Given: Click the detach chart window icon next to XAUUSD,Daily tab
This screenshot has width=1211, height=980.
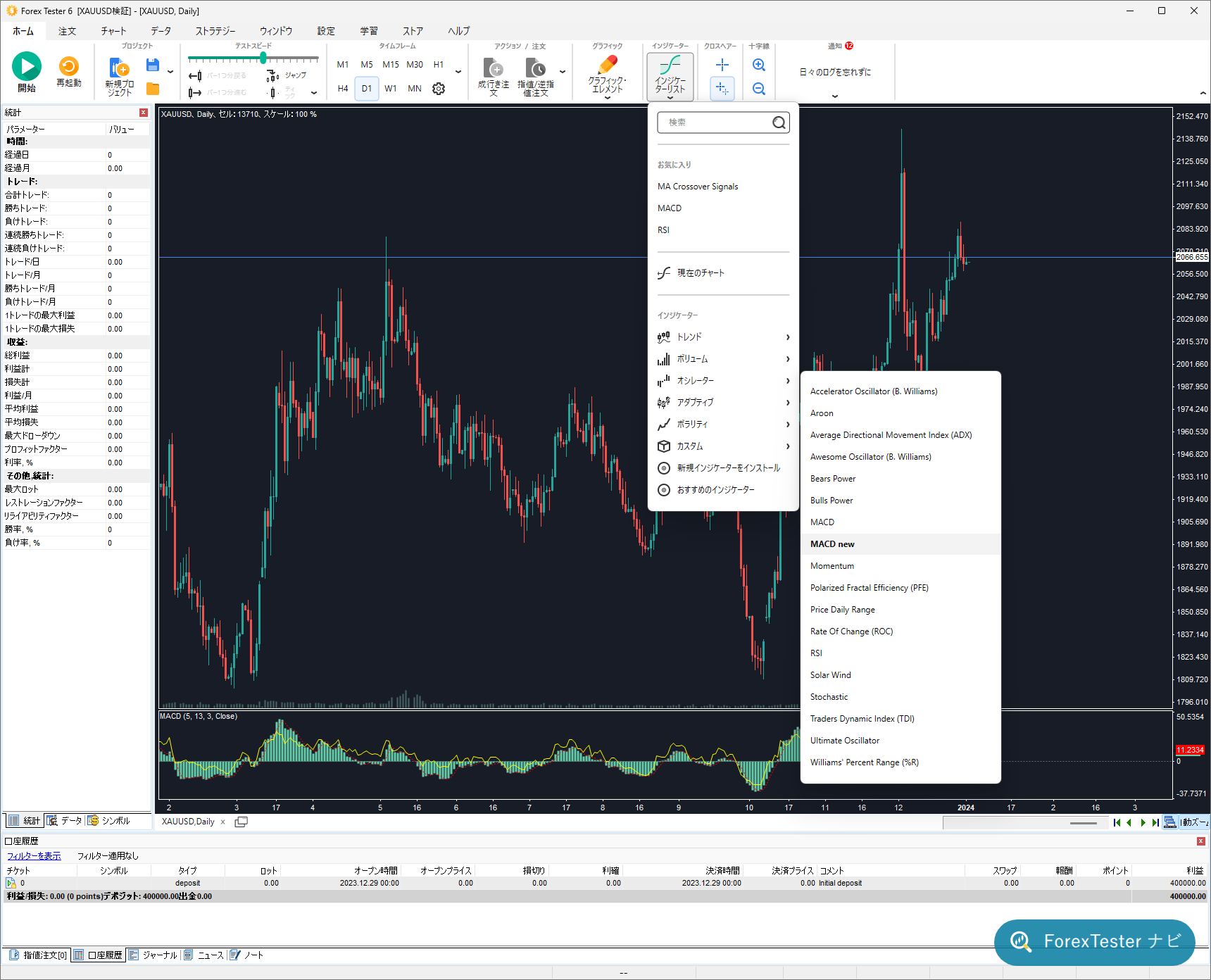Looking at the screenshot, I should click(x=241, y=822).
